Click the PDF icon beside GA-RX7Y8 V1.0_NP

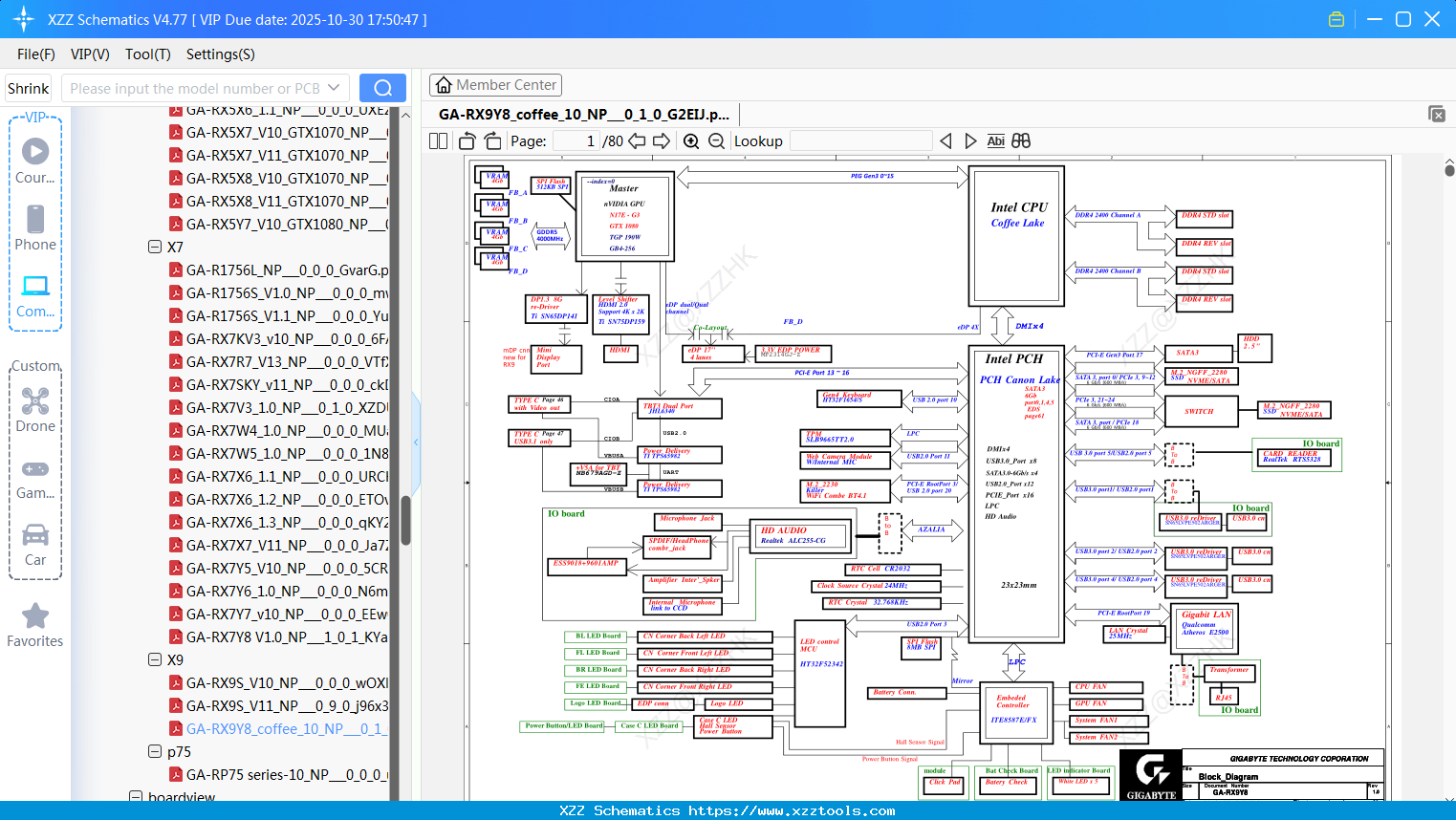(176, 637)
